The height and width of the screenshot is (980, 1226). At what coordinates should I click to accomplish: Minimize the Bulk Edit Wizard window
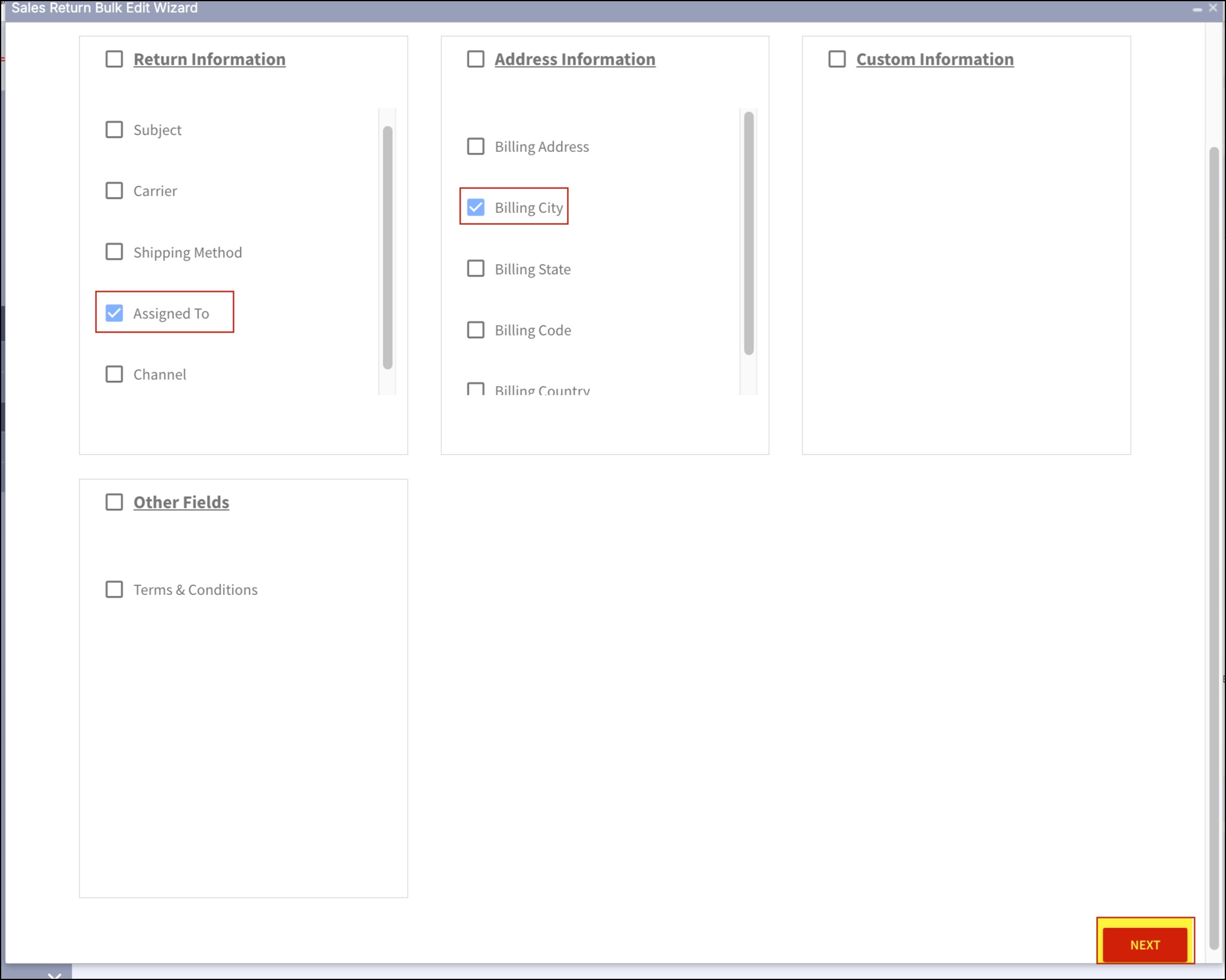[1197, 9]
